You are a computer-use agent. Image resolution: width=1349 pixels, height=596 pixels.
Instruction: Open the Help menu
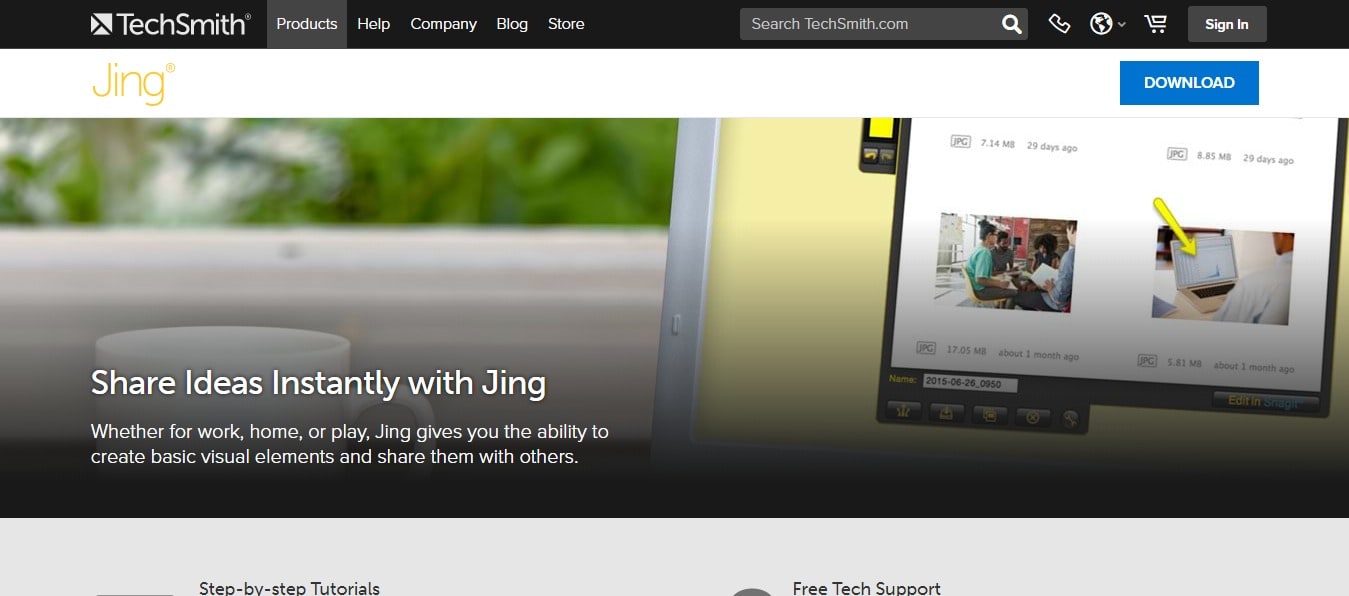point(374,24)
